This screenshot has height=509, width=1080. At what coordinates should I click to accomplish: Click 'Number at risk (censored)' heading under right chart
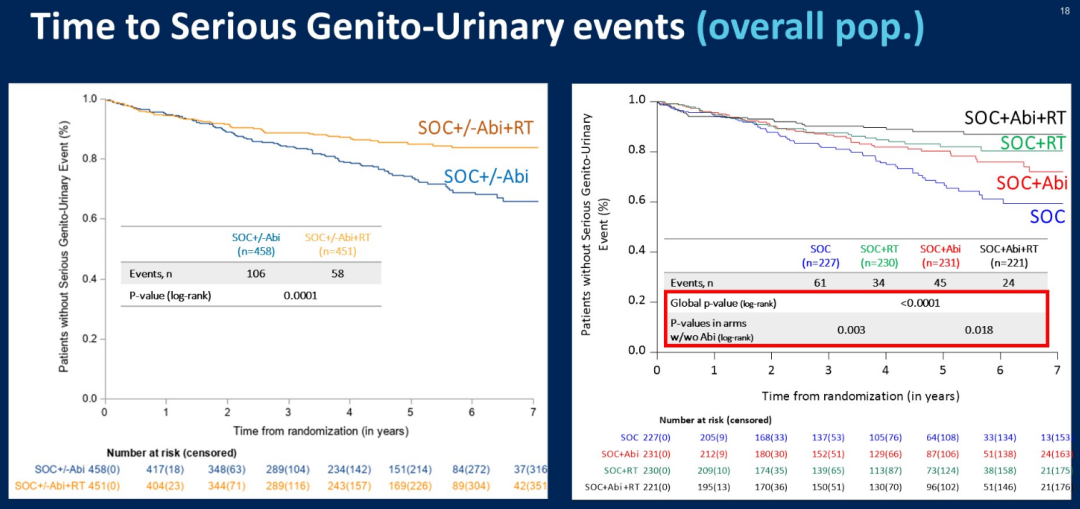[723, 420]
